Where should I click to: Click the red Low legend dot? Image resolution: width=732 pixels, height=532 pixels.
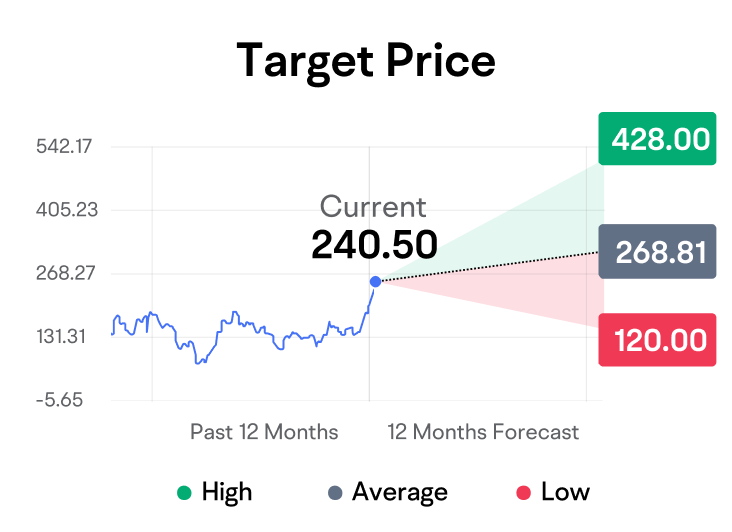tap(523, 492)
